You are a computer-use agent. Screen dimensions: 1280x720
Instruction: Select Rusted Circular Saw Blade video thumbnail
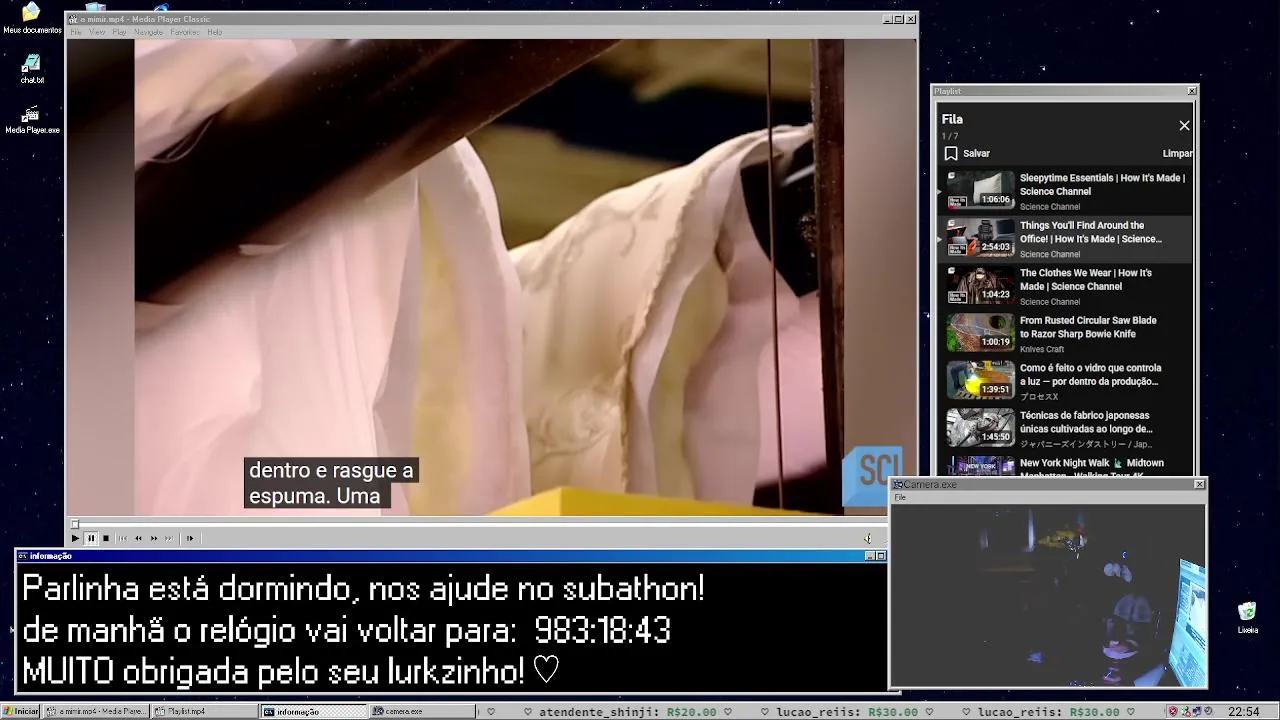click(x=980, y=332)
